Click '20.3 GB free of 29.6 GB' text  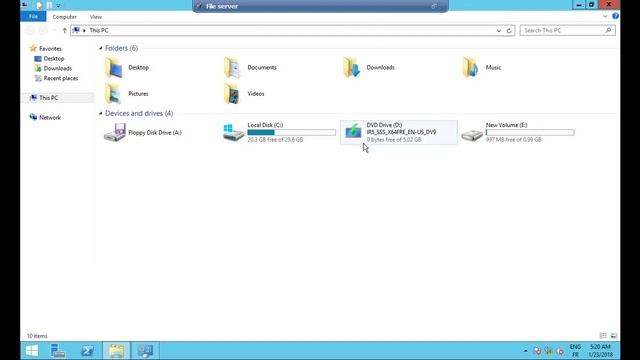275,140
